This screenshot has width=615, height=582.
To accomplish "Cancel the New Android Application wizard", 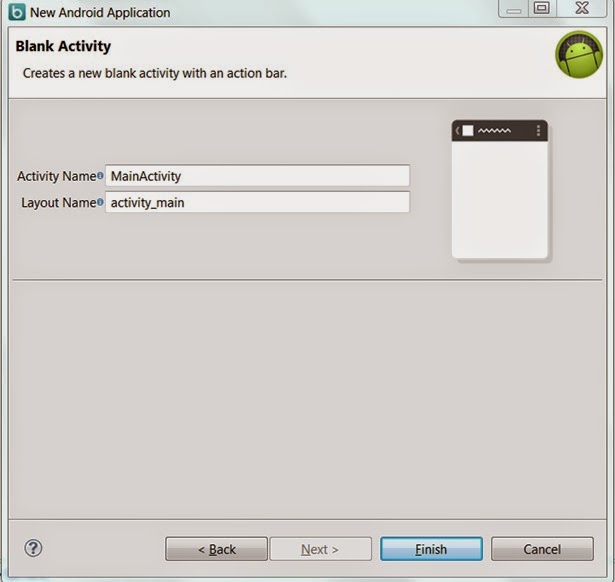I will coord(542,549).
